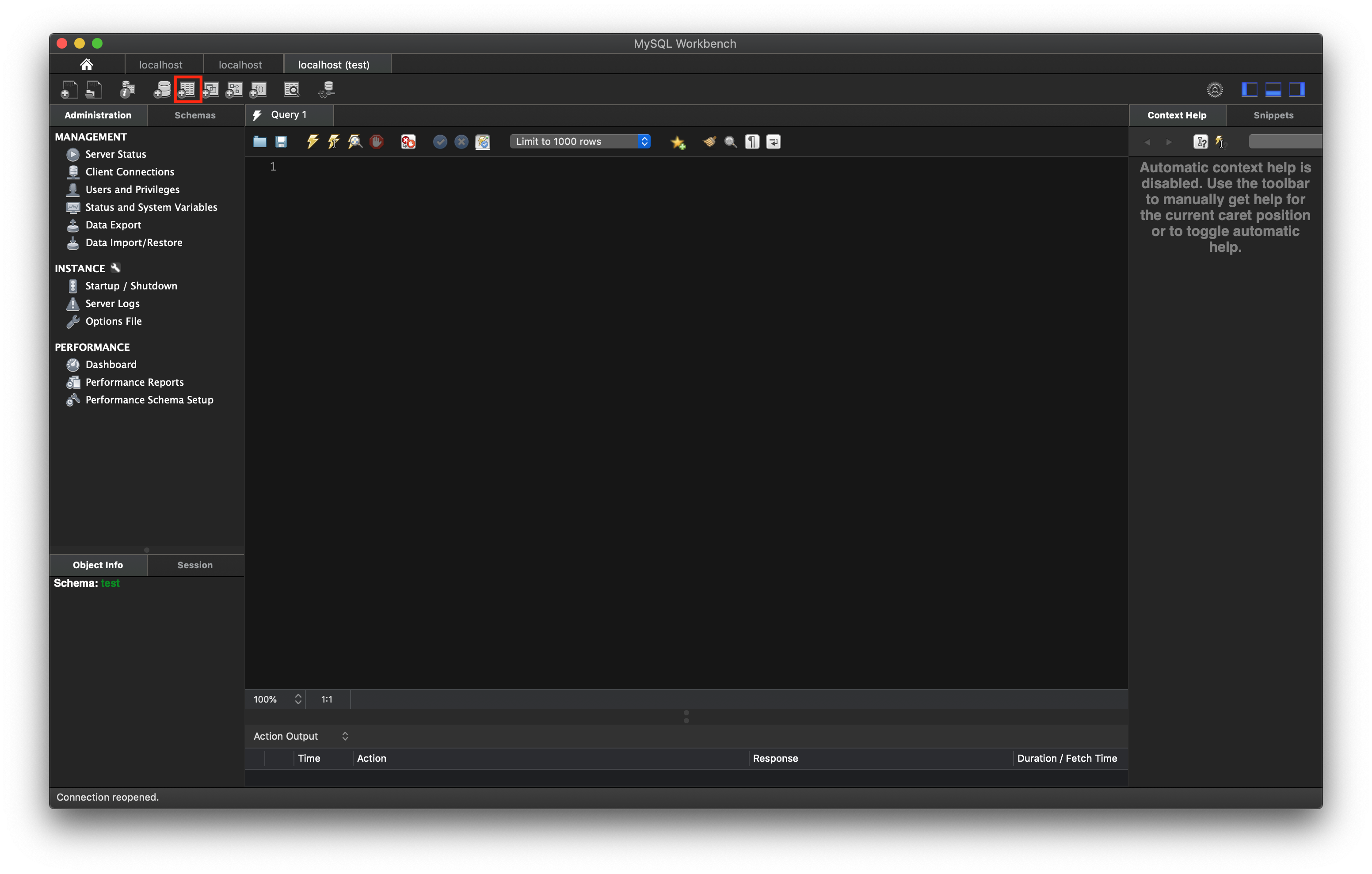Search table data toolbar icon
This screenshot has width=1372, height=874.
[x=292, y=89]
